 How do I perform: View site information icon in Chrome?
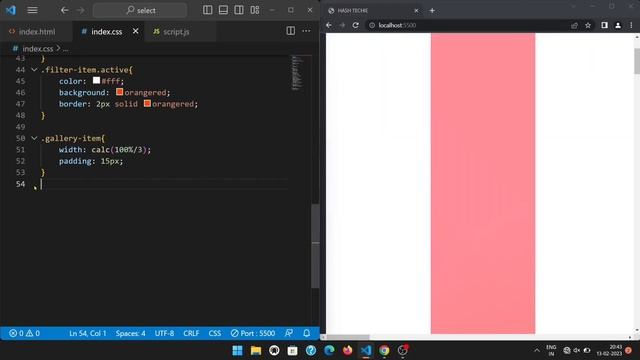[372, 25]
